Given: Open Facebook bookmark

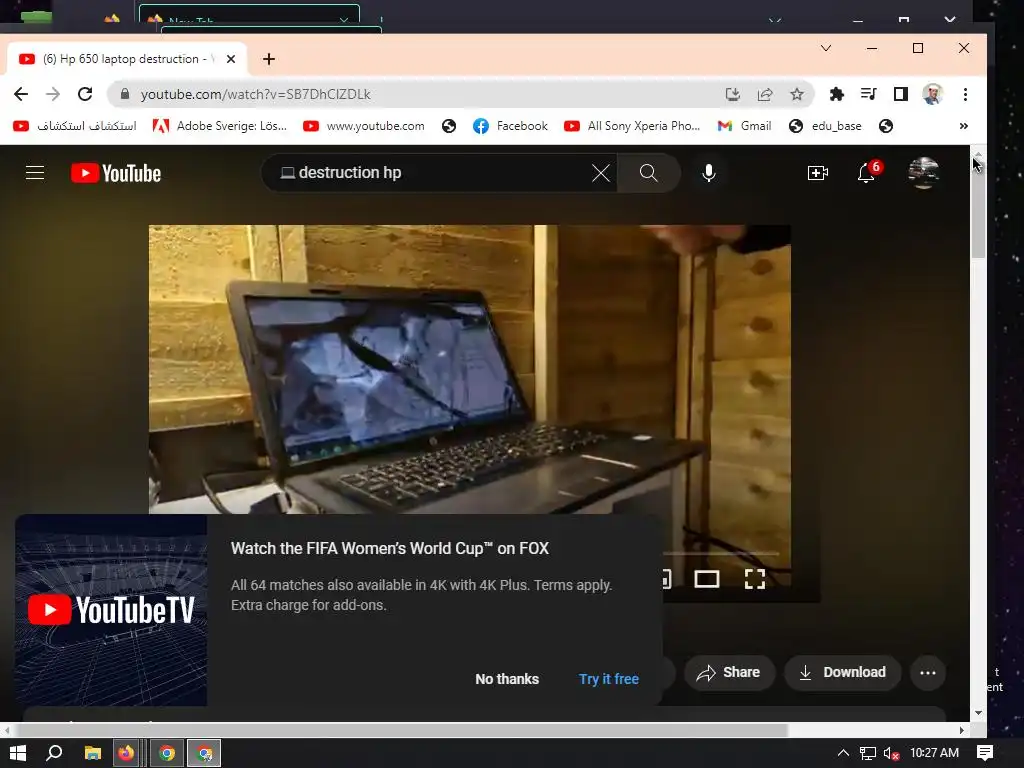Looking at the screenshot, I should pyautogui.click(x=510, y=126).
